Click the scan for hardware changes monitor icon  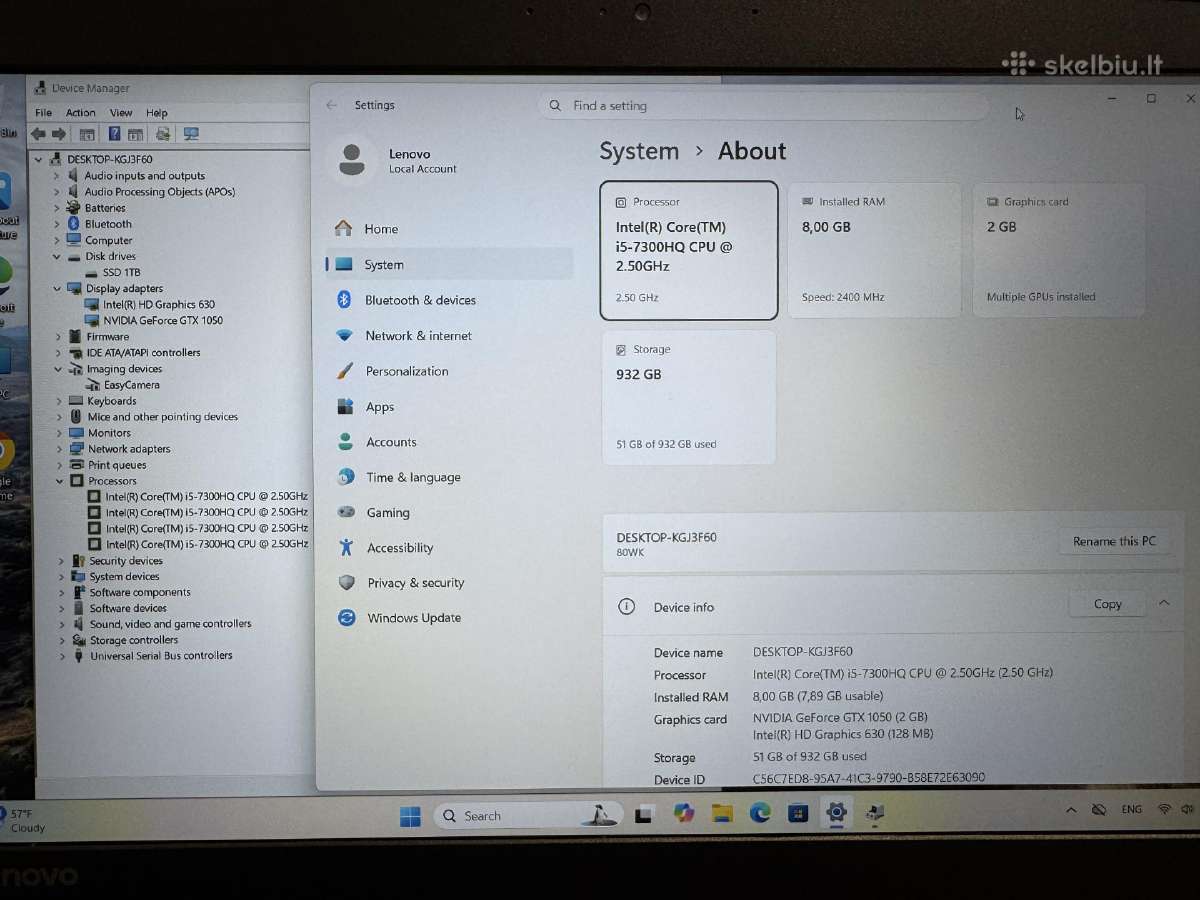(x=192, y=134)
